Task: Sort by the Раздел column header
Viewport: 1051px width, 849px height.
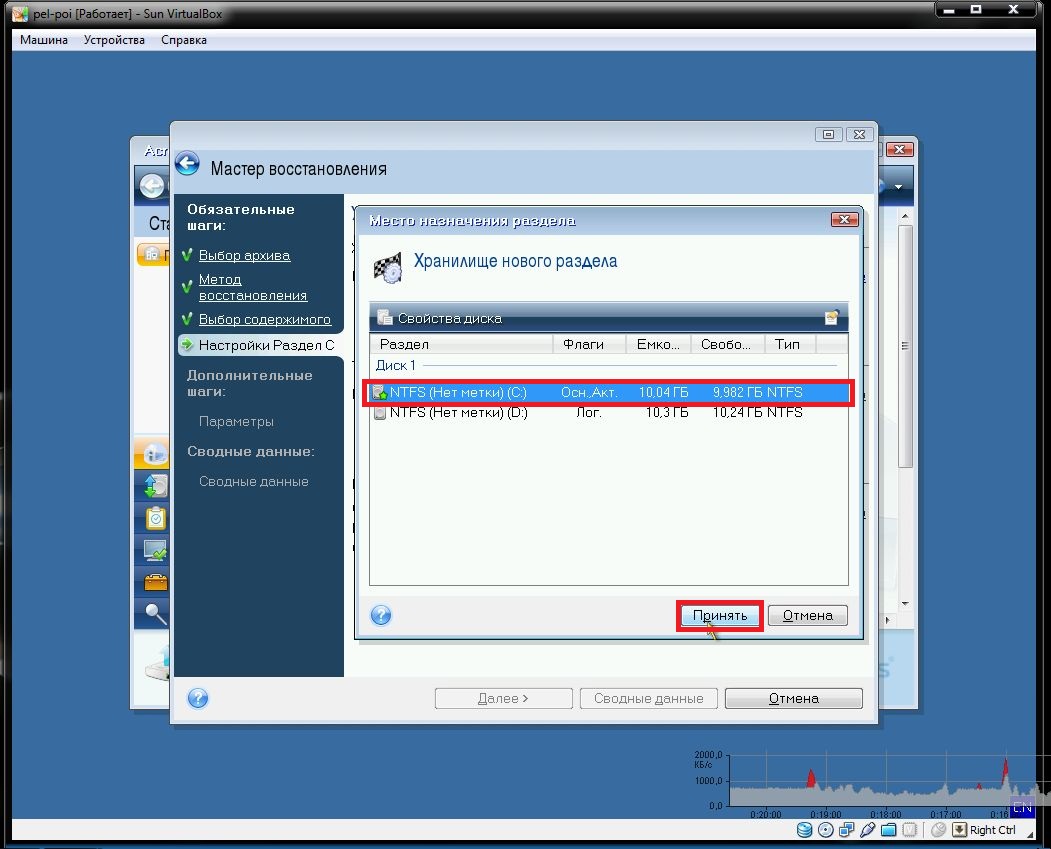Action: pos(461,344)
